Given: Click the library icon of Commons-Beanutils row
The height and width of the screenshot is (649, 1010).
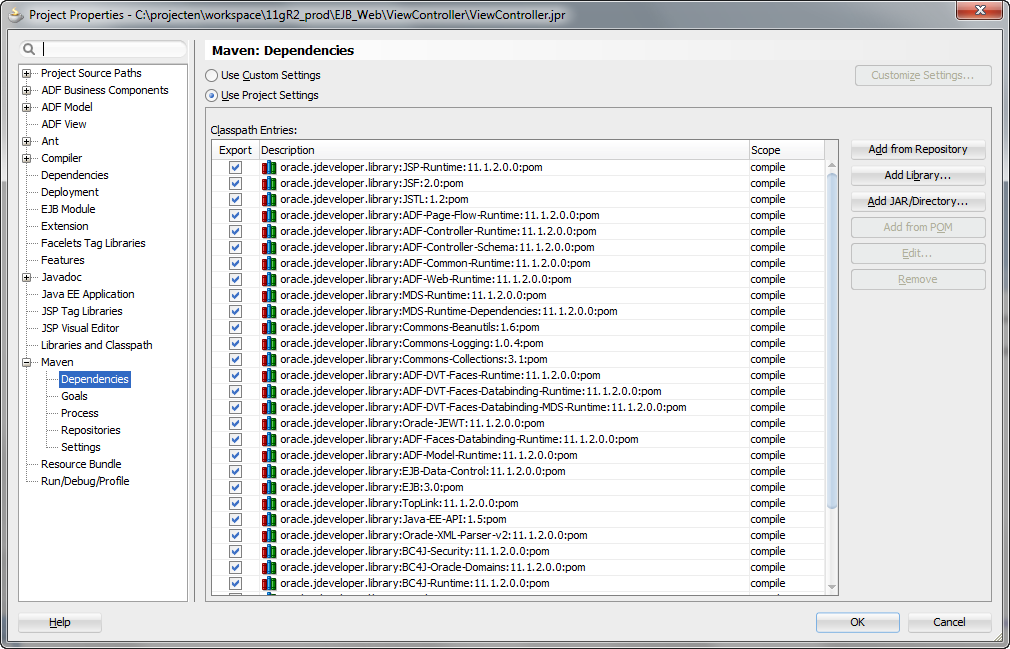Looking at the screenshot, I should [x=269, y=327].
